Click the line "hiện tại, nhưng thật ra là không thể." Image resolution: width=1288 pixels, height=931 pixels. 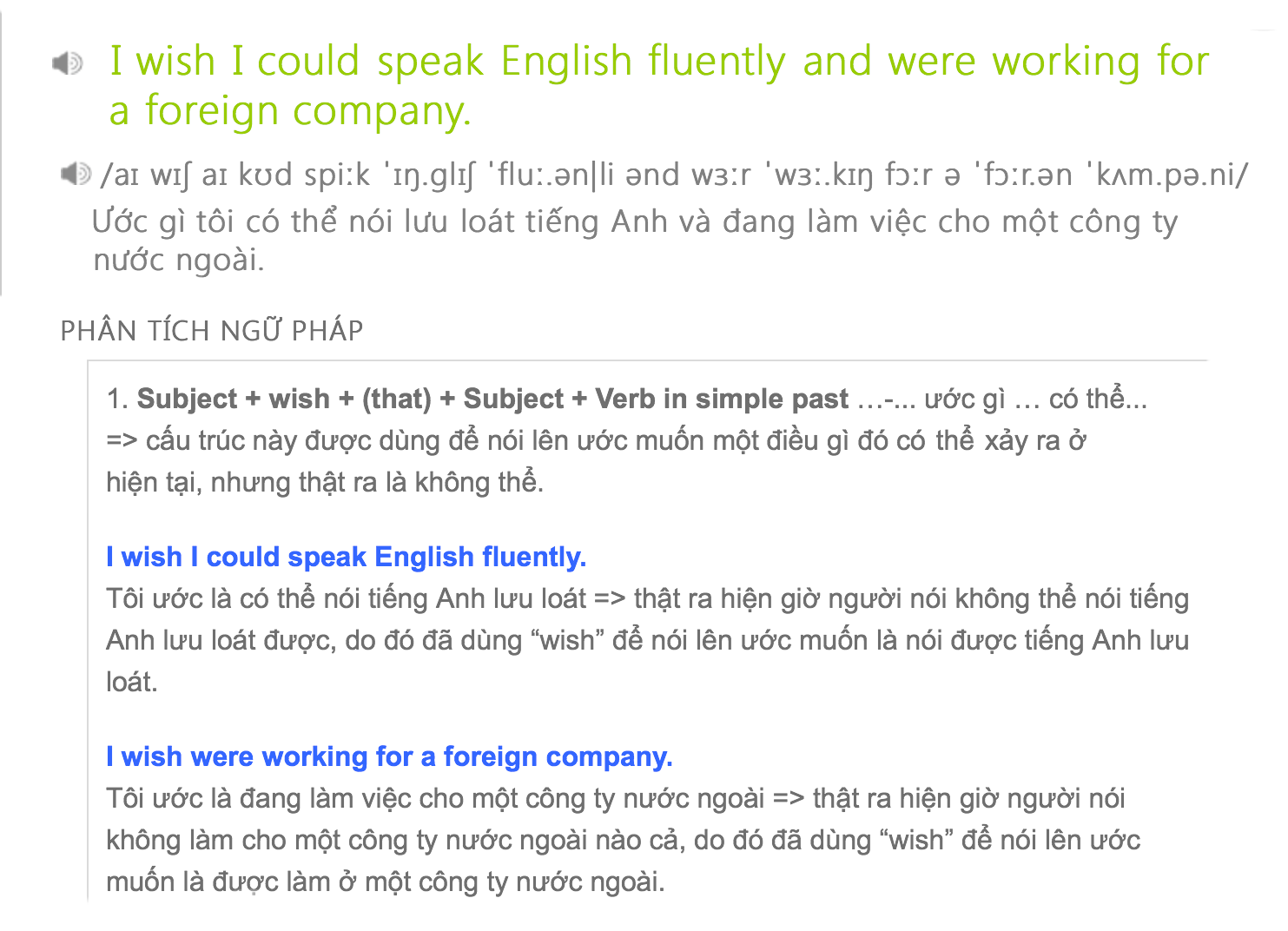click(325, 482)
